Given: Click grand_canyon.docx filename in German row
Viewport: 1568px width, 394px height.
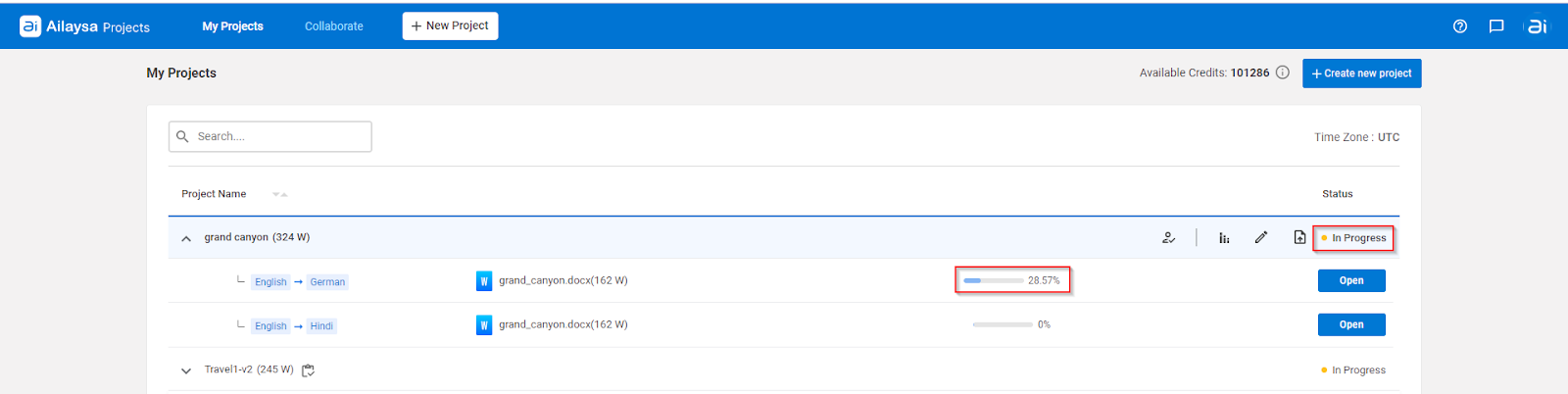Looking at the screenshot, I should pyautogui.click(x=563, y=280).
